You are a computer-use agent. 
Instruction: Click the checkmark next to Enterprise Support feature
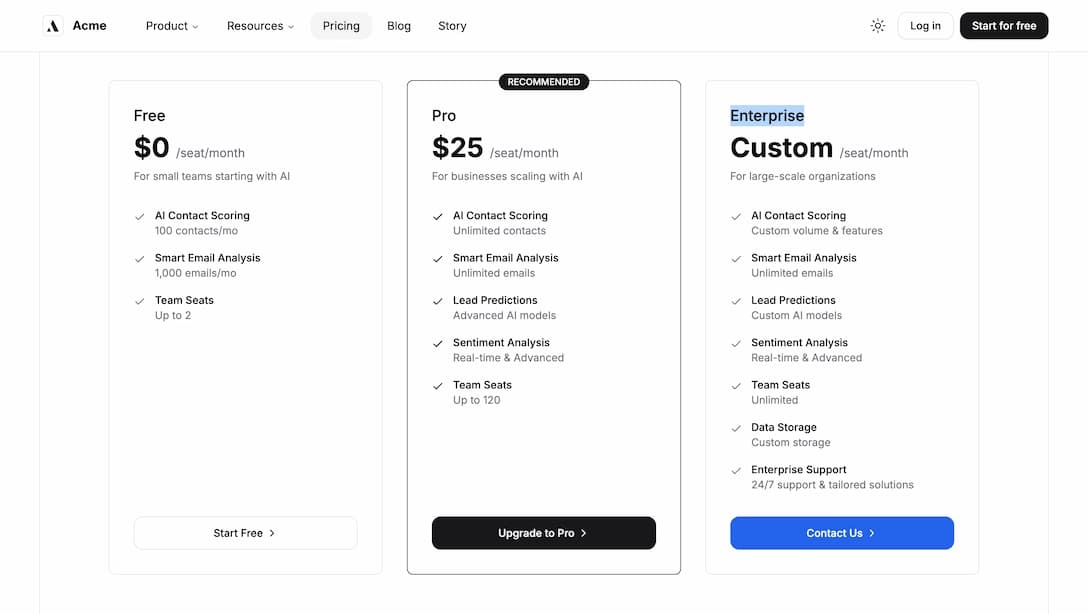[x=736, y=469]
